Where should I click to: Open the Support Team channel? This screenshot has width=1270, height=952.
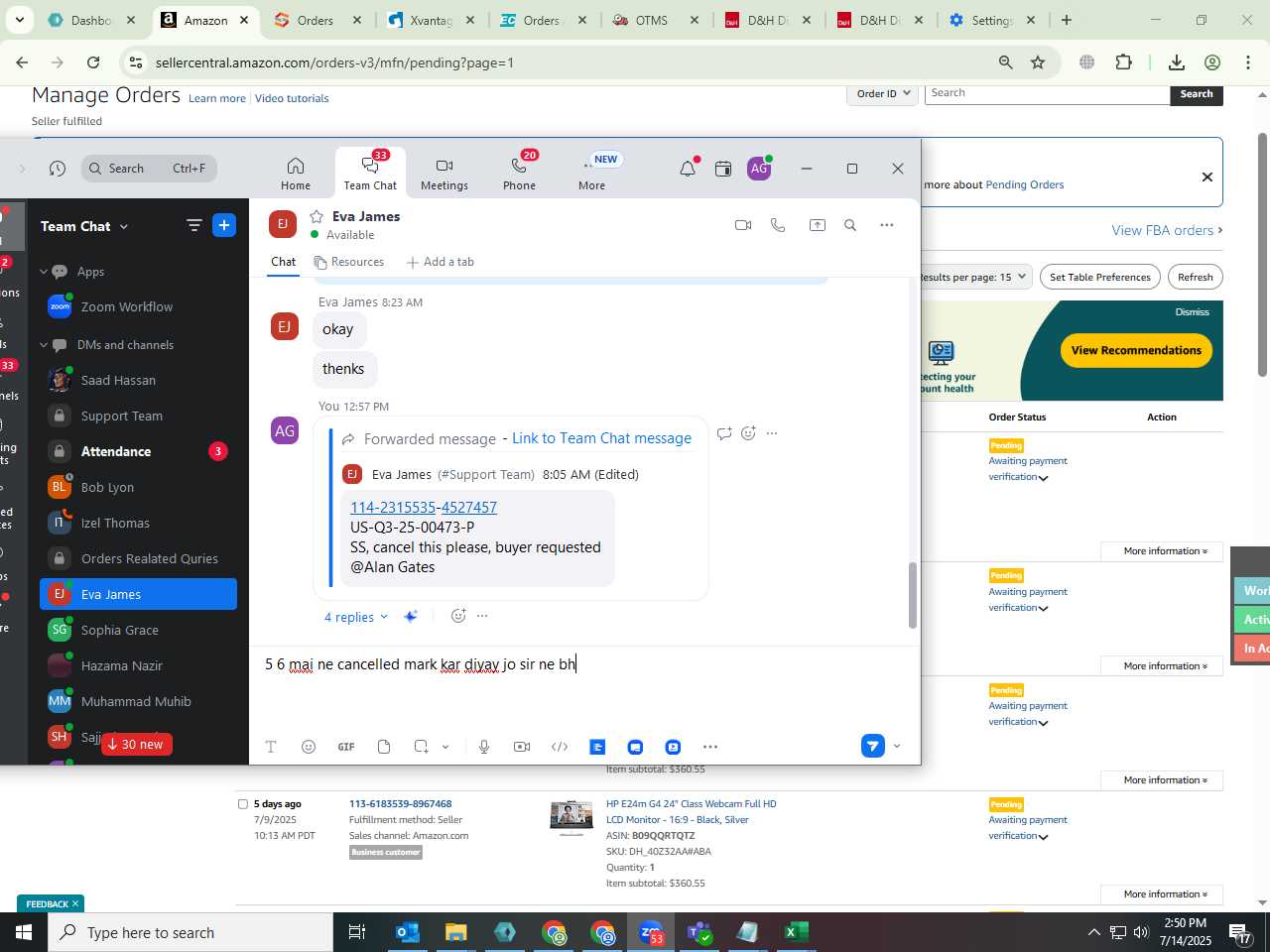pos(138,416)
